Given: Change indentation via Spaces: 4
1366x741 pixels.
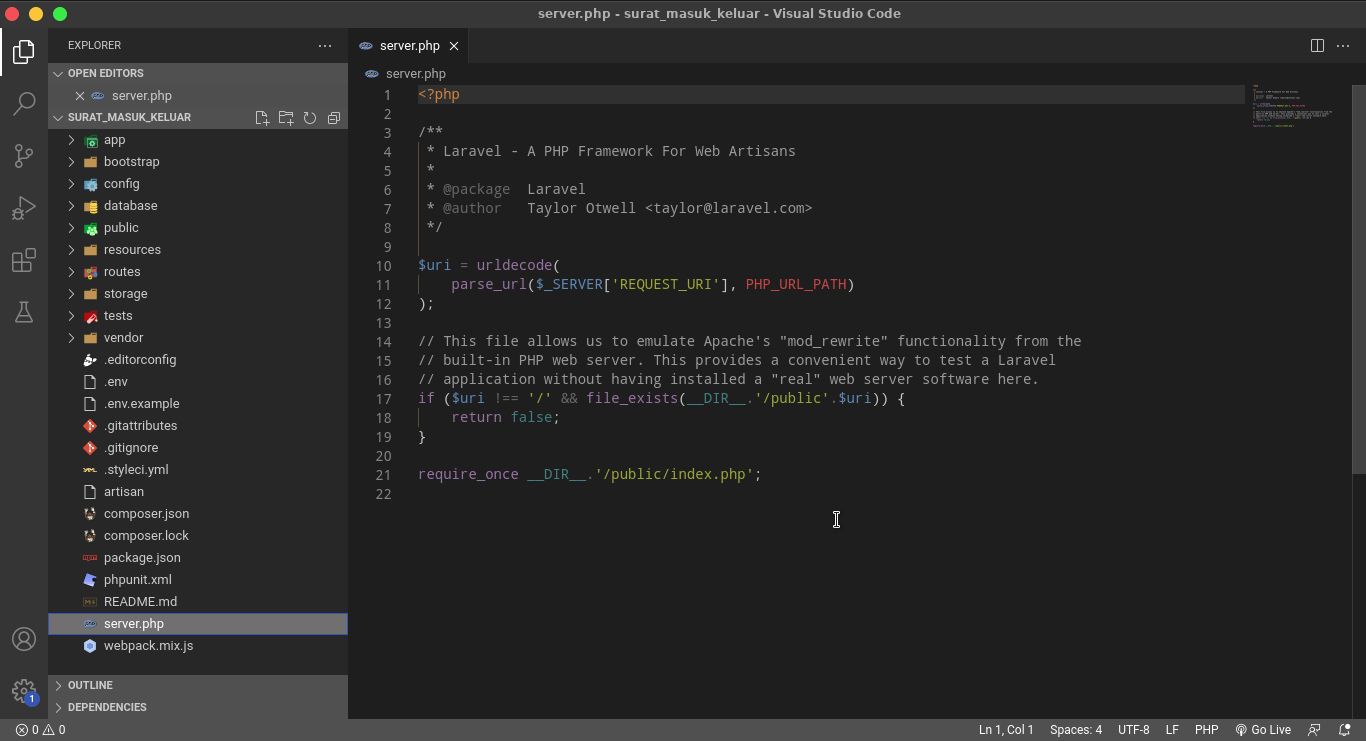Looking at the screenshot, I should [1076, 730].
